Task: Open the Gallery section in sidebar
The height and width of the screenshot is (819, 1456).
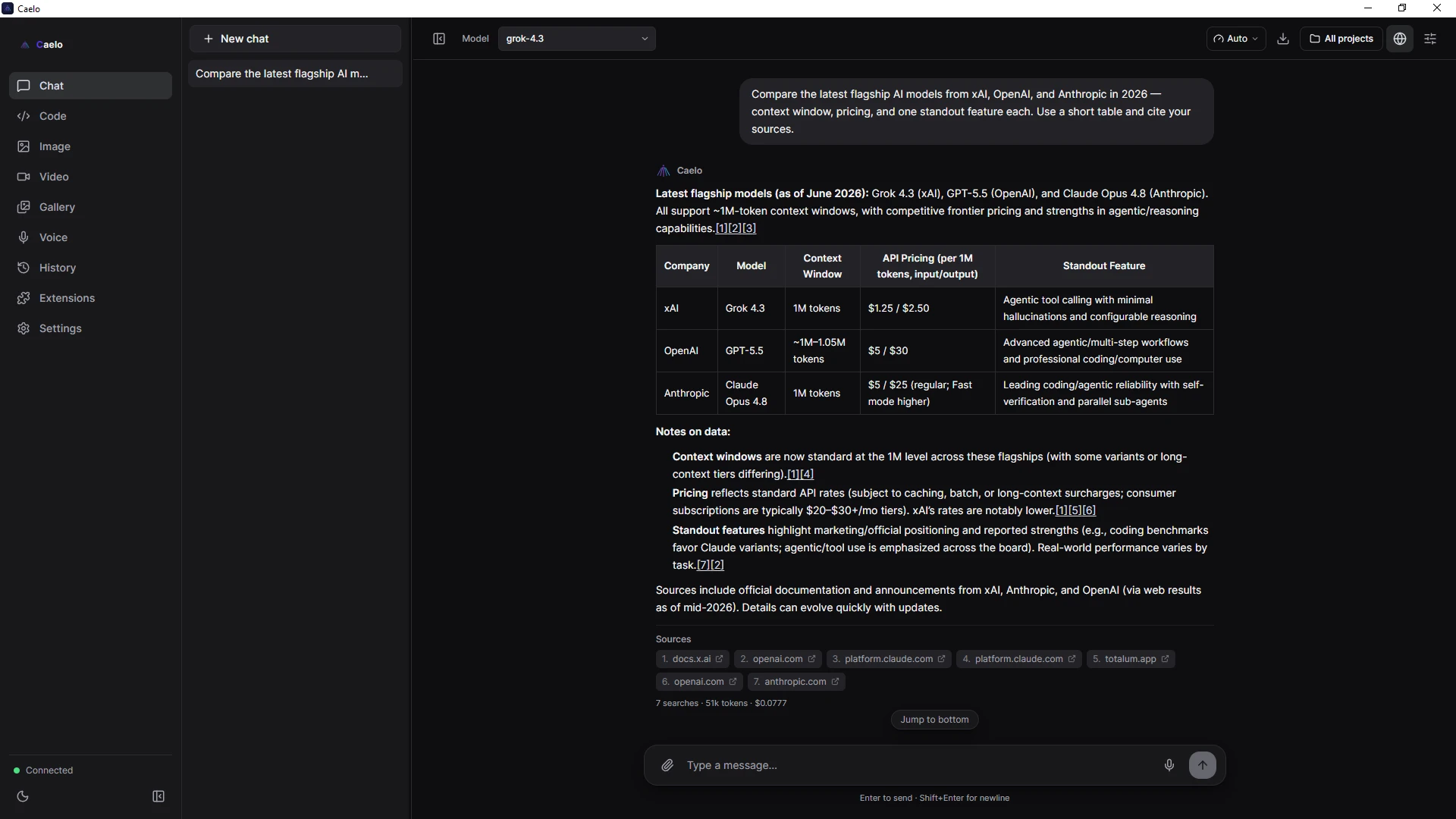Action: (x=90, y=207)
